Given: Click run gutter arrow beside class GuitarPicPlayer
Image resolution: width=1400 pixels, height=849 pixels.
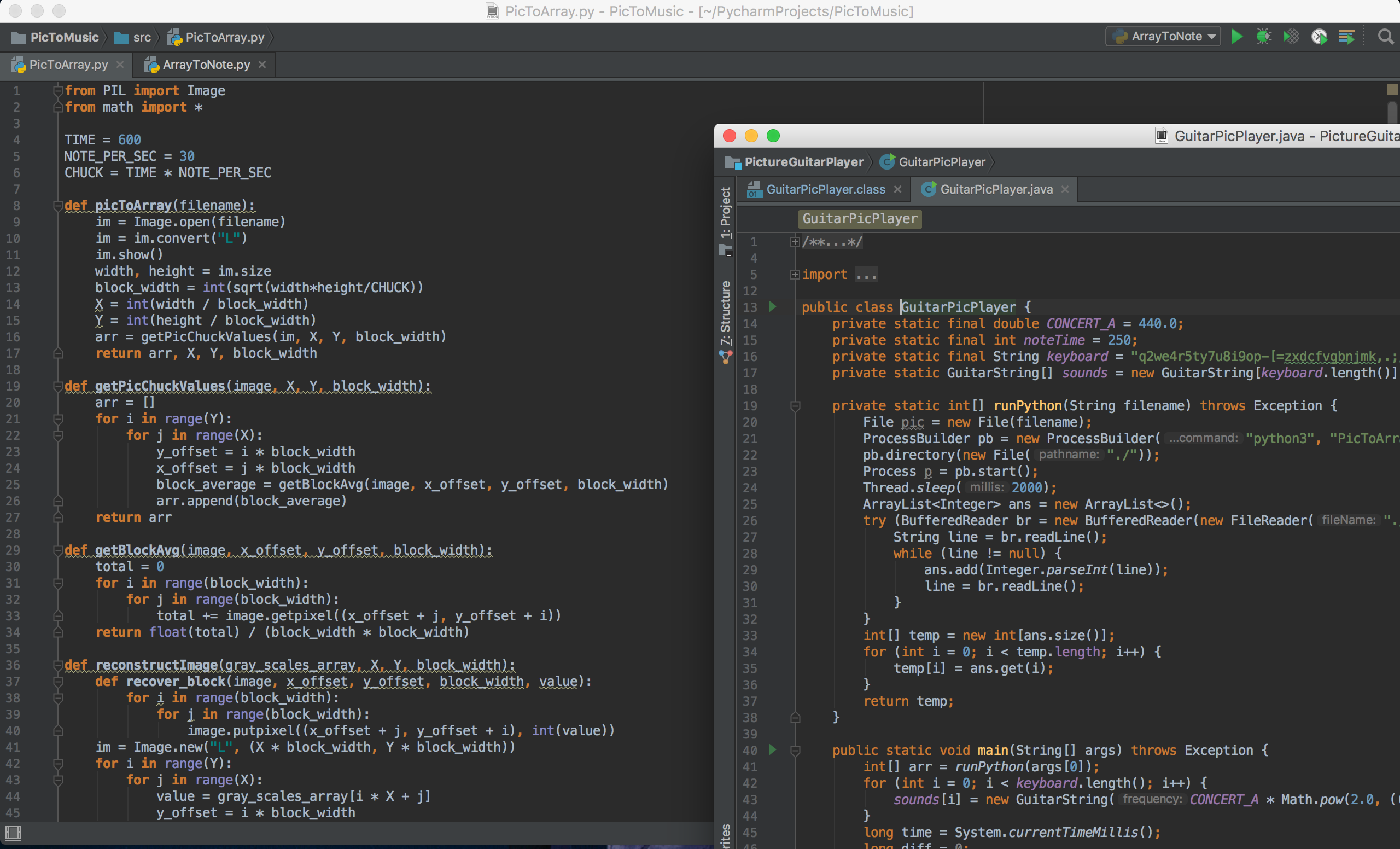Looking at the screenshot, I should pos(772,307).
